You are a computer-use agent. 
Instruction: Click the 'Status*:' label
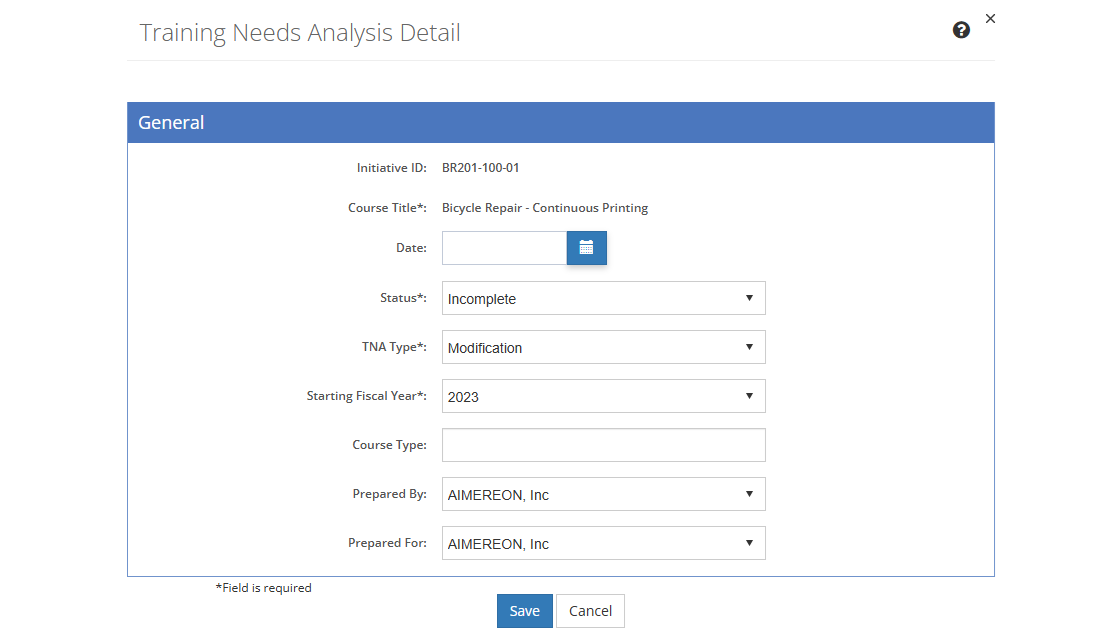click(403, 298)
